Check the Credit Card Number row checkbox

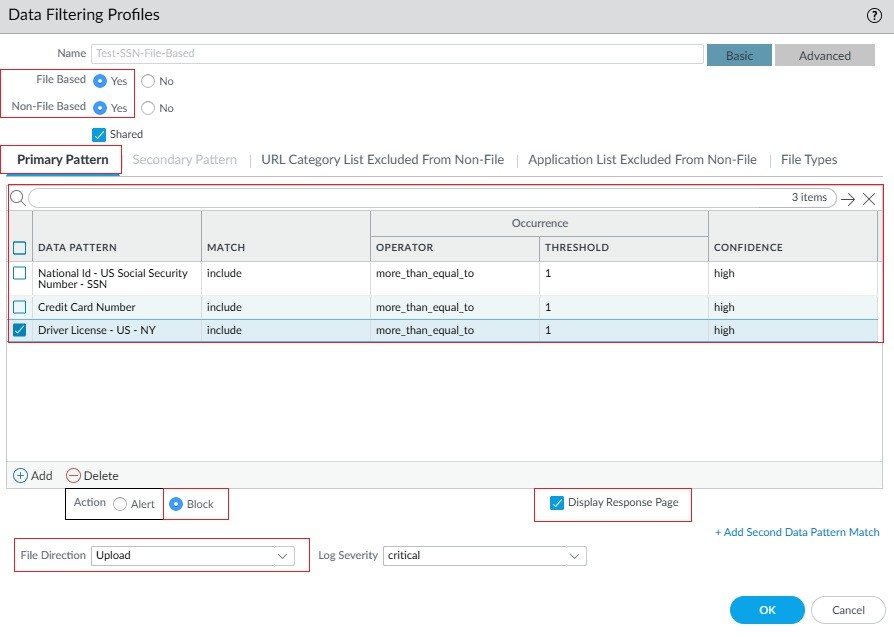(19, 307)
